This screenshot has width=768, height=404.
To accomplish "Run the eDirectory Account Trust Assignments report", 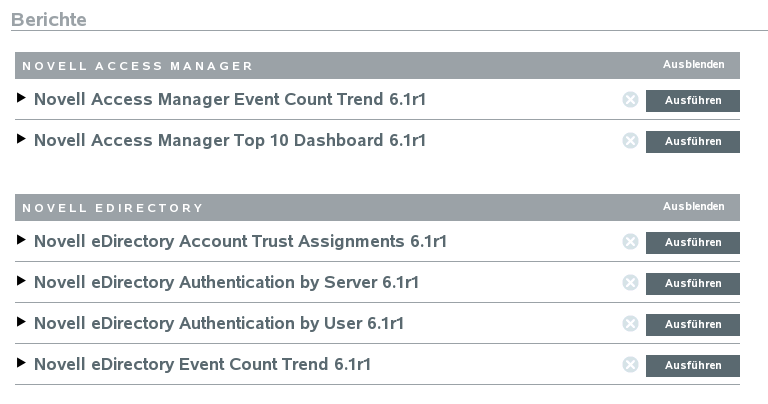I will pos(692,243).
